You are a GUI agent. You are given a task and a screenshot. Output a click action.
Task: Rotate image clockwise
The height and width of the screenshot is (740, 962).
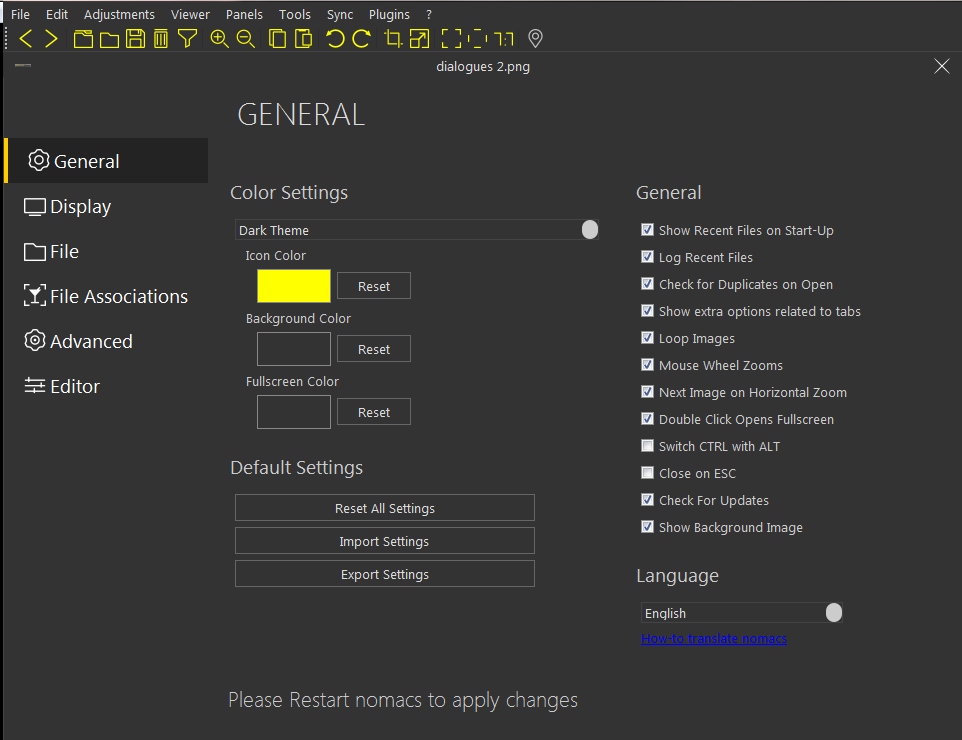pyautogui.click(x=361, y=39)
